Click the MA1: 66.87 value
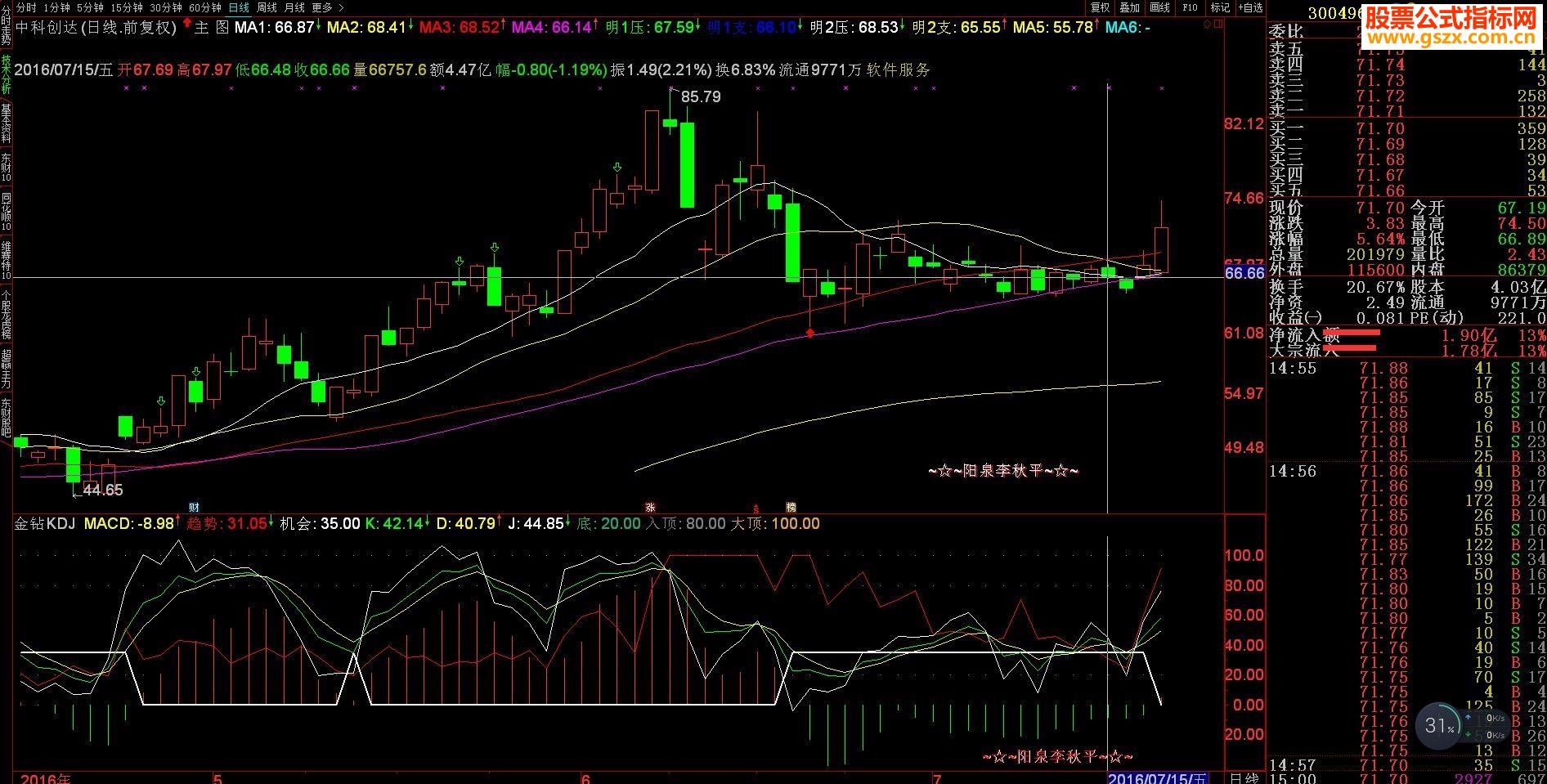Viewport: 1547px width, 784px height. (275, 27)
